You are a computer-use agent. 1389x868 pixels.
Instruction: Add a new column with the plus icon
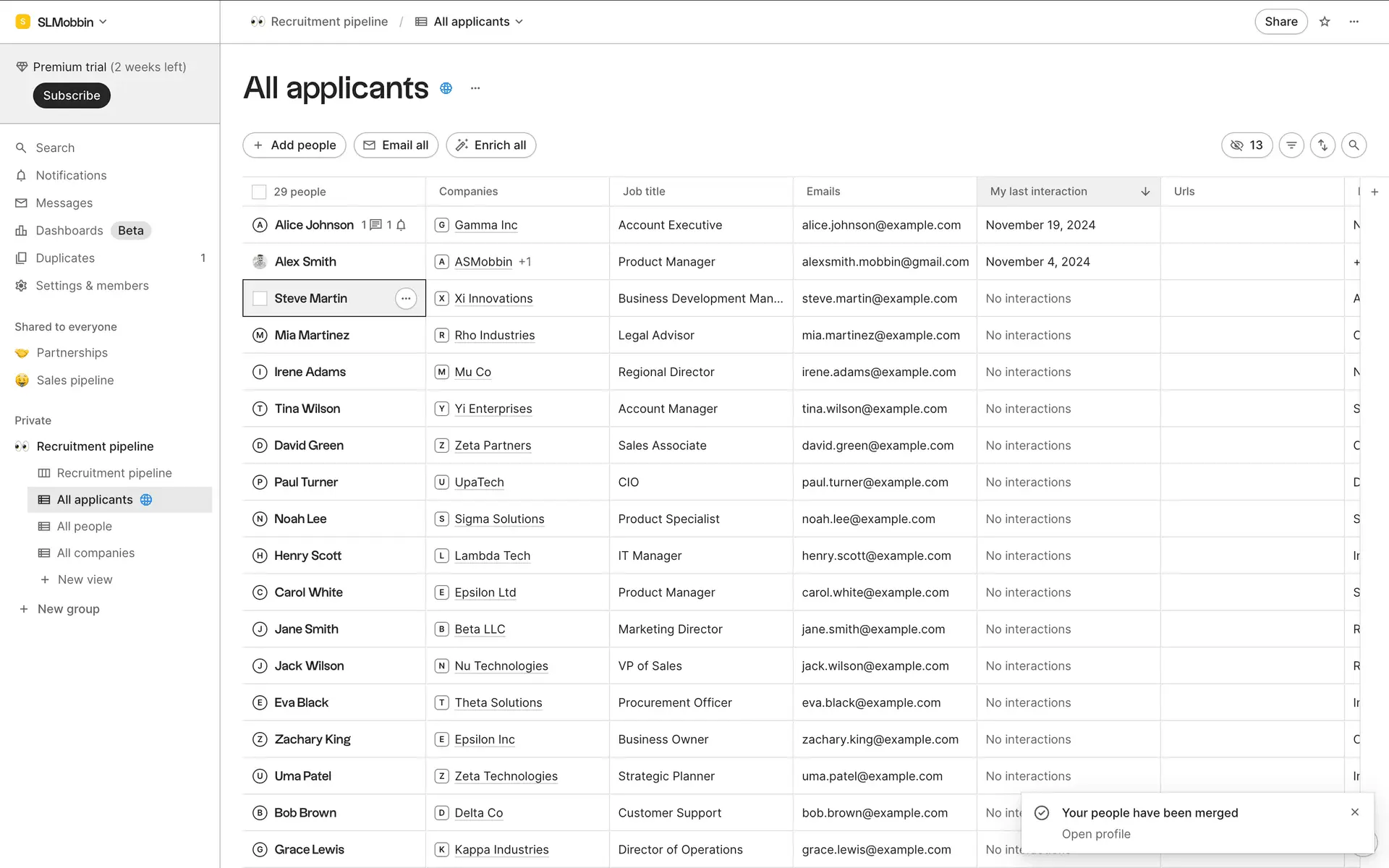[x=1375, y=192]
